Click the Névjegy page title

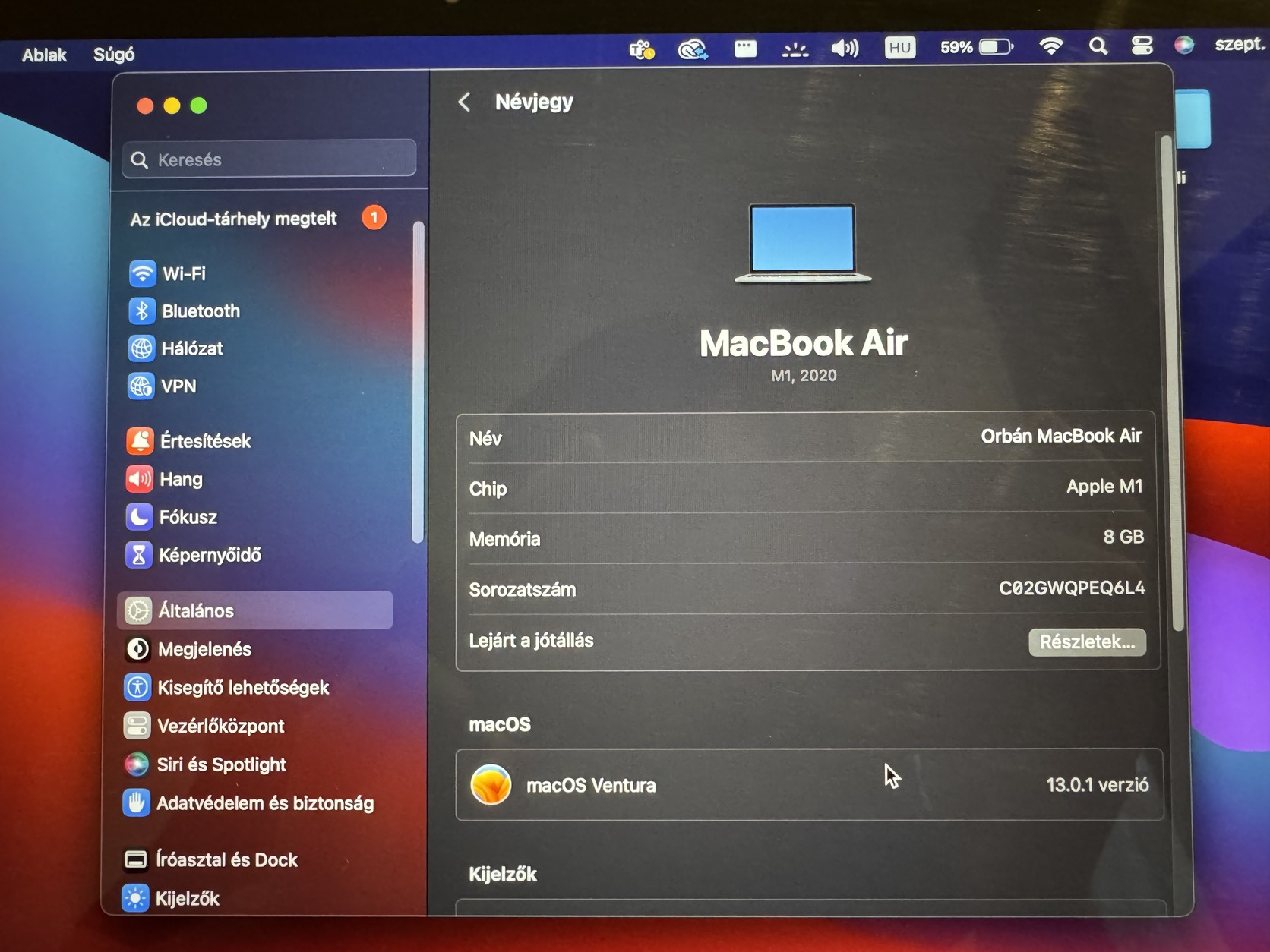coord(534,102)
